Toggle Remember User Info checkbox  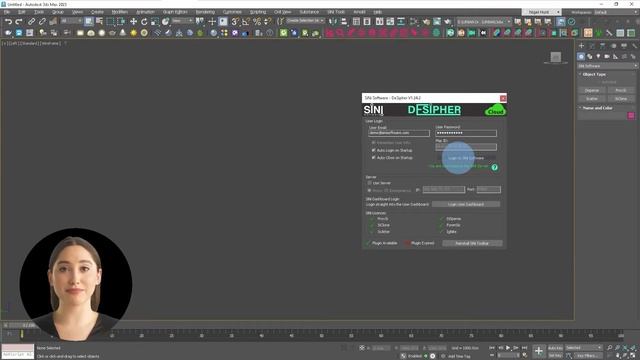[x=373, y=142]
